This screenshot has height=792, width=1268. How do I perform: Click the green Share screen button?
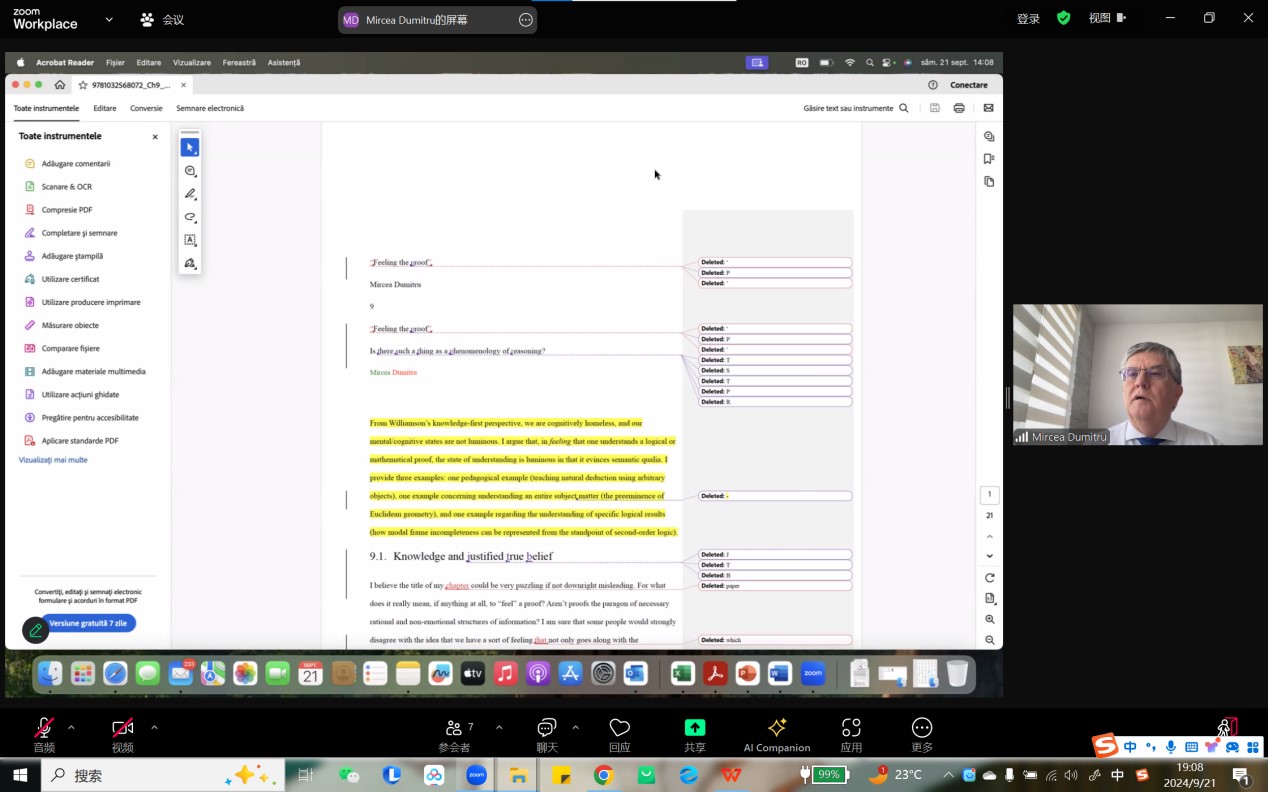(x=694, y=733)
